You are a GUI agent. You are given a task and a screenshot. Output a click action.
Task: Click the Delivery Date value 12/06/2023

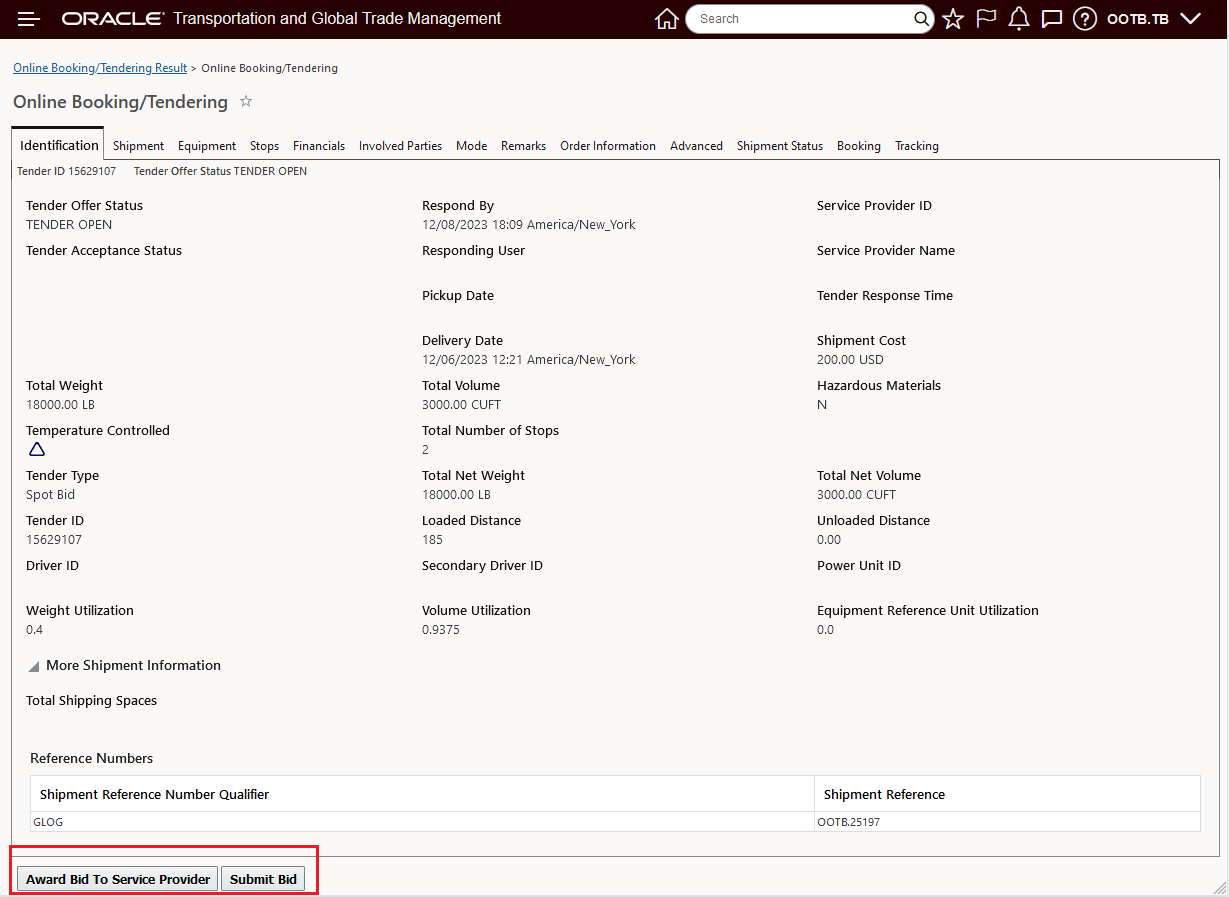[x=528, y=360]
